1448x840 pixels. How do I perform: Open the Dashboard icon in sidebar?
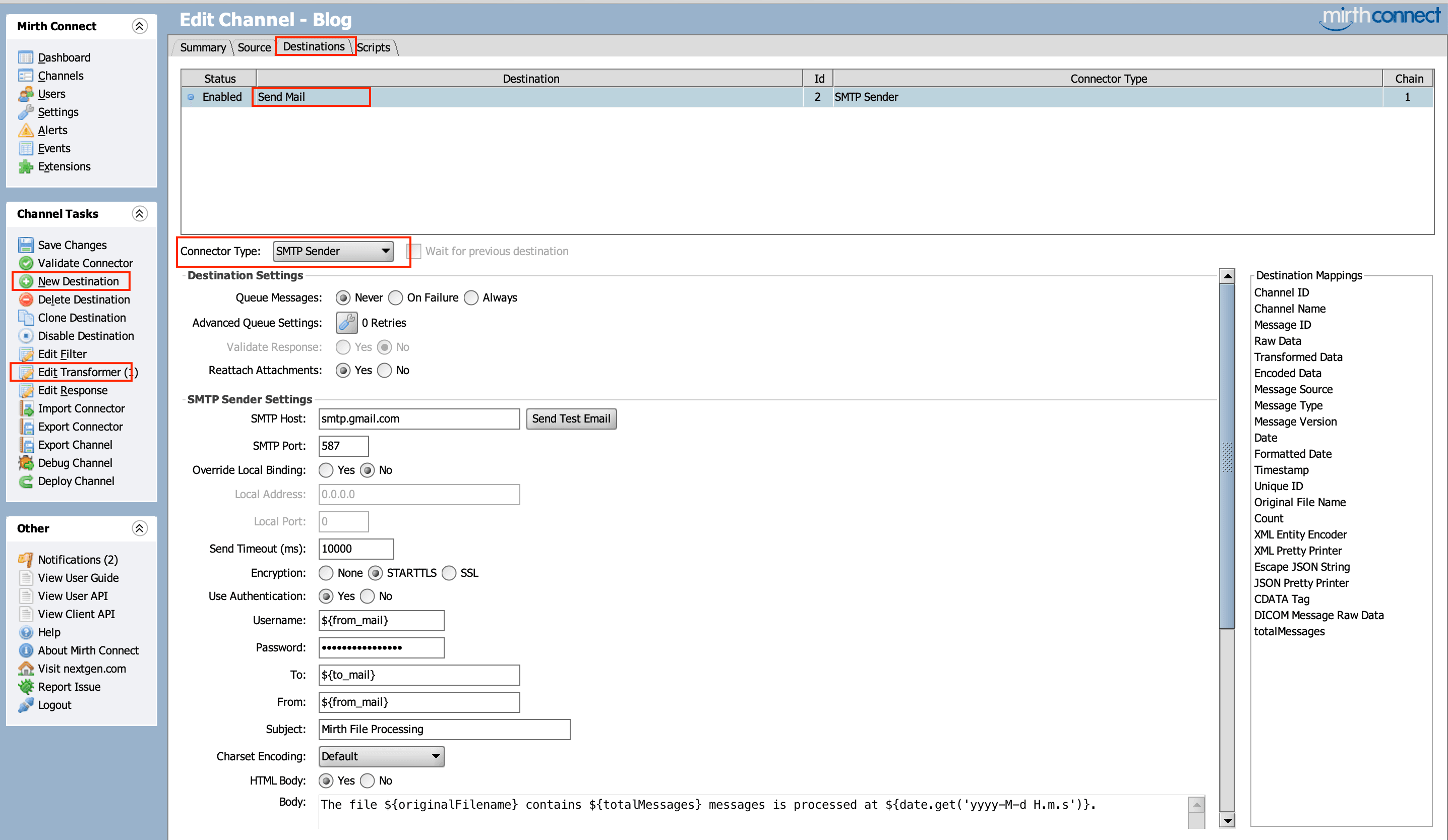(26, 57)
